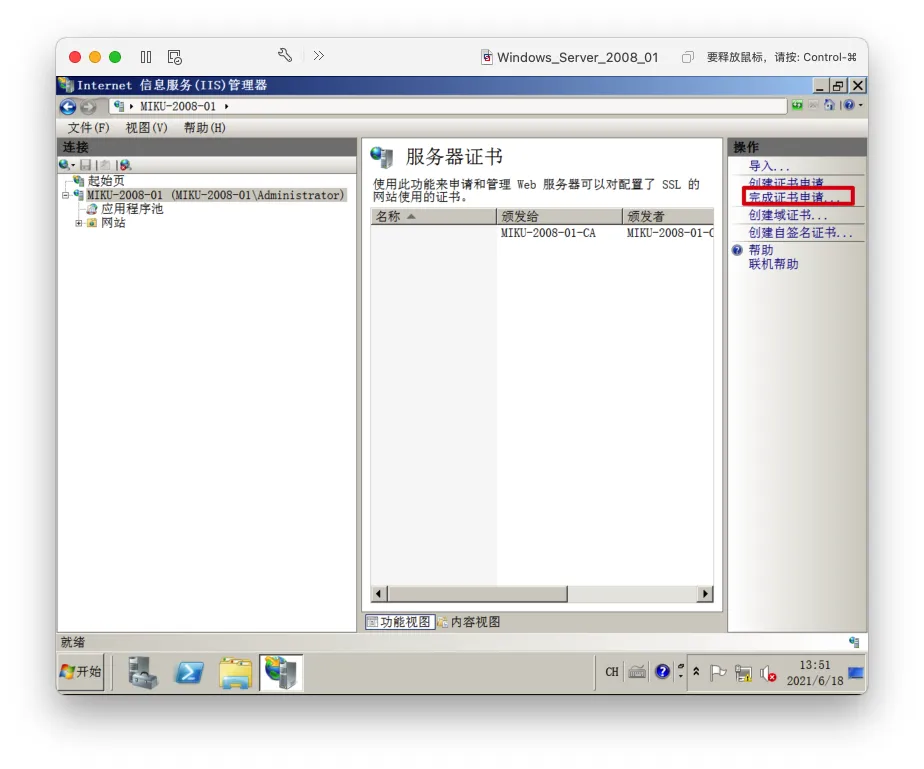924x769 pixels.
Task: Select 应用程序池 in the tree
Action: [x=132, y=209]
